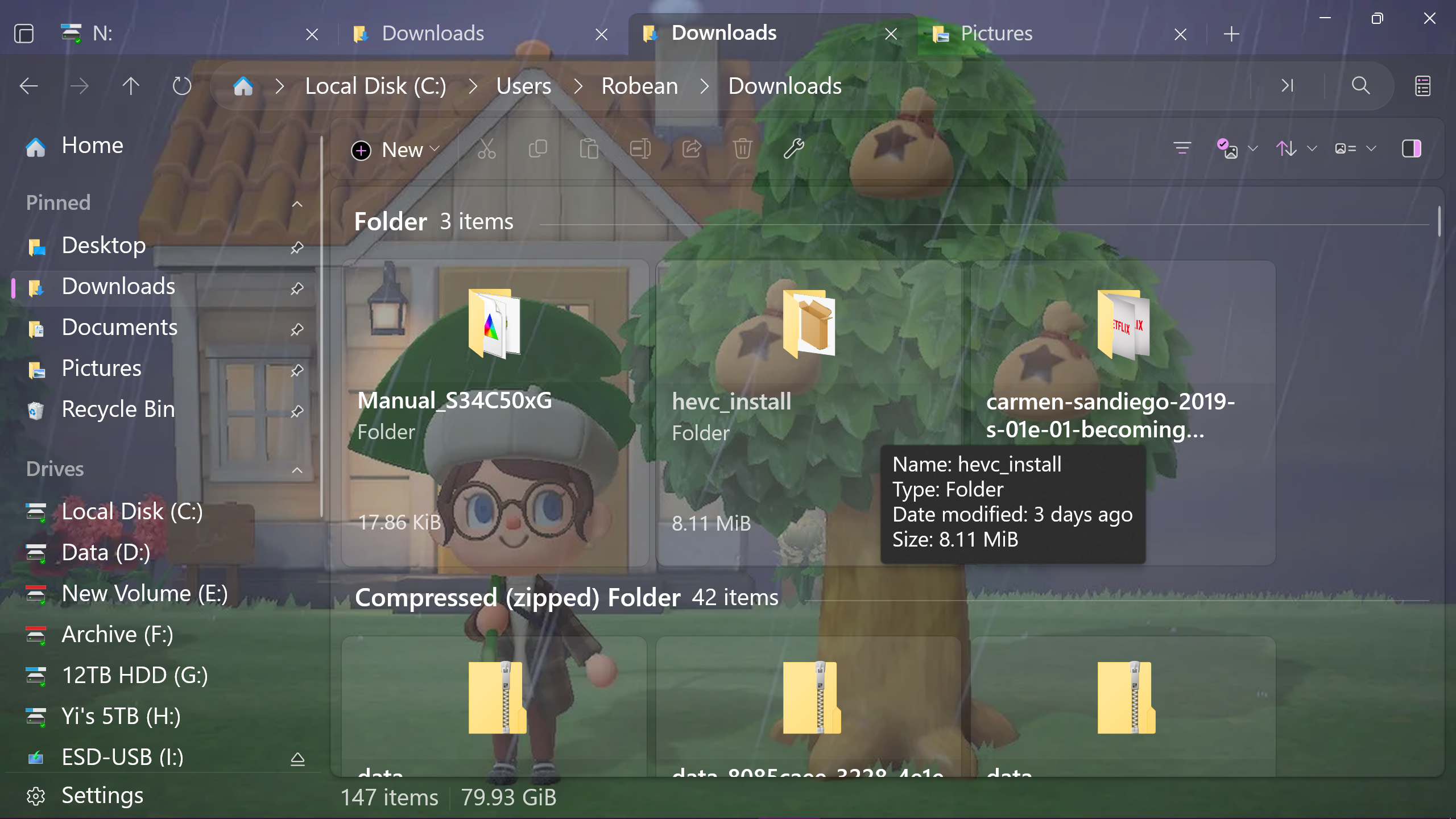Open properties with the wrench icon
Screen dimensions: 1456x819
pos(793,149)
